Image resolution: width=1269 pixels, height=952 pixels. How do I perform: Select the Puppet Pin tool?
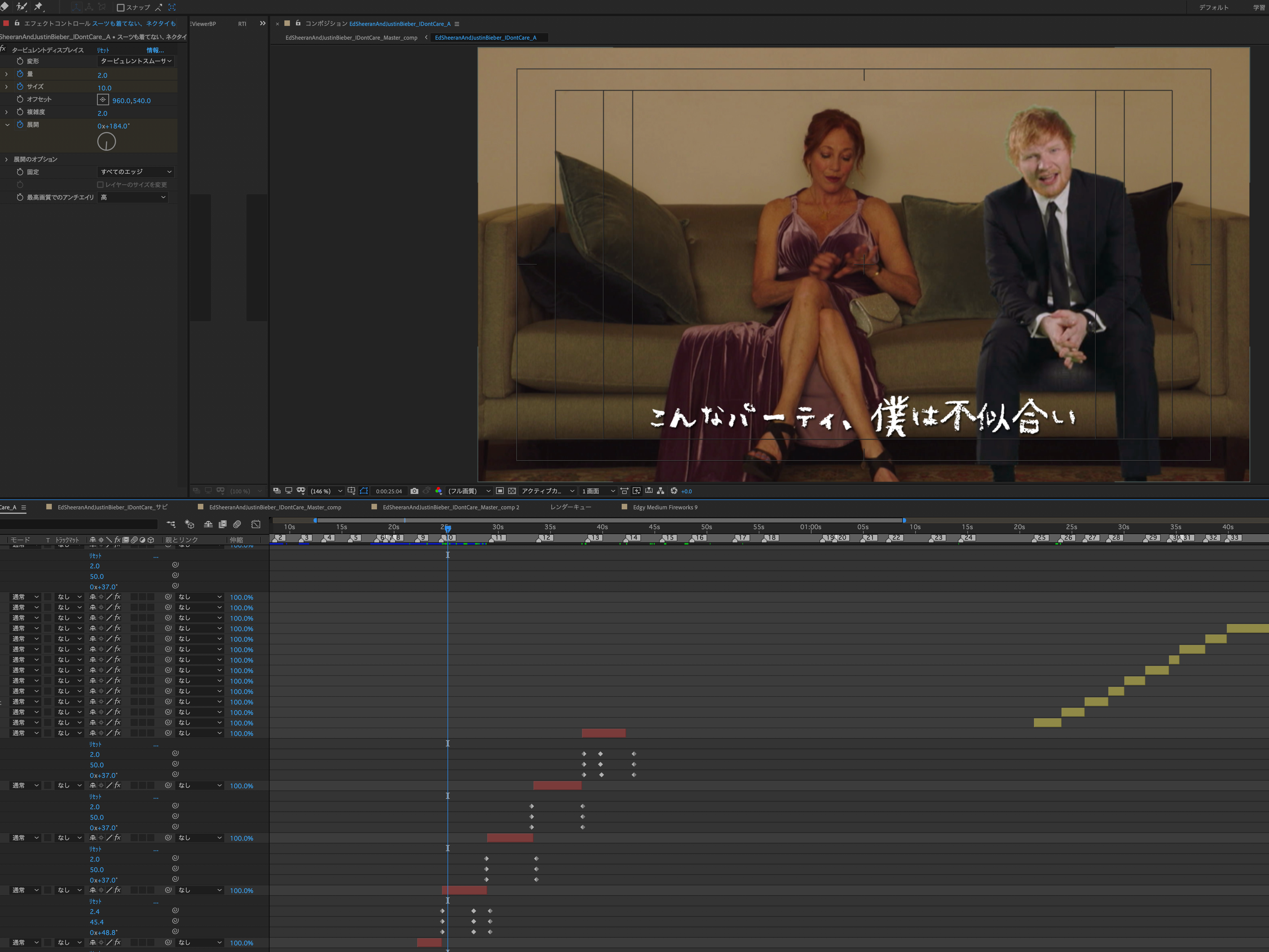38,7
